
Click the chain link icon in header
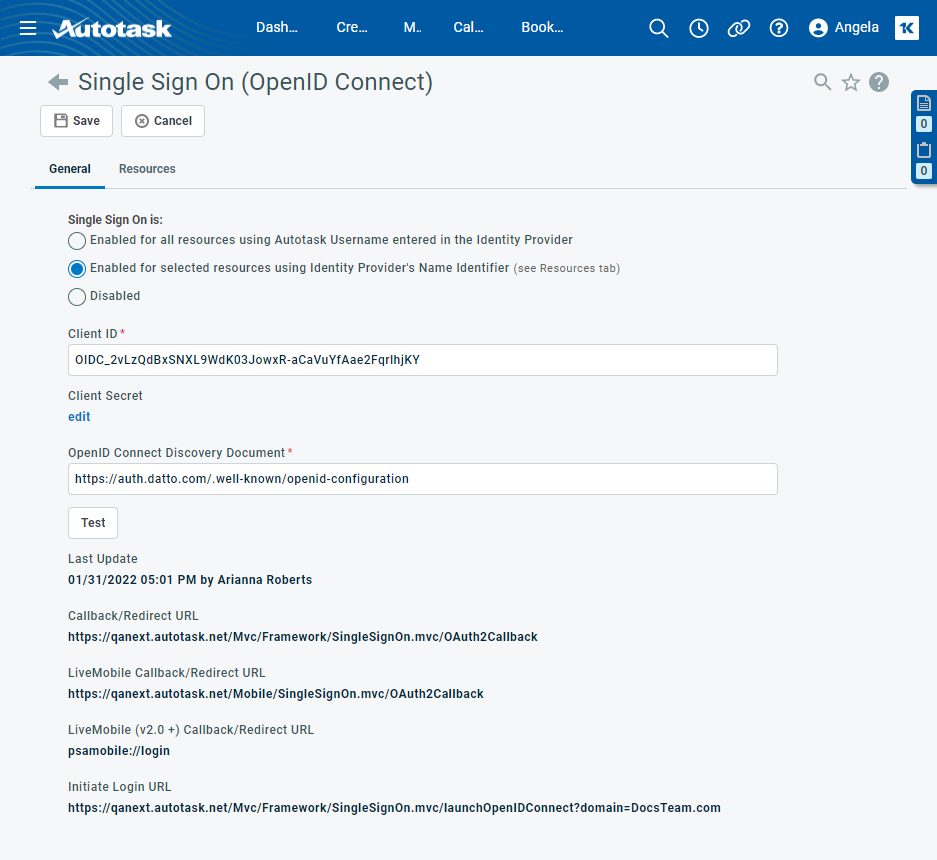click(739, 28)
